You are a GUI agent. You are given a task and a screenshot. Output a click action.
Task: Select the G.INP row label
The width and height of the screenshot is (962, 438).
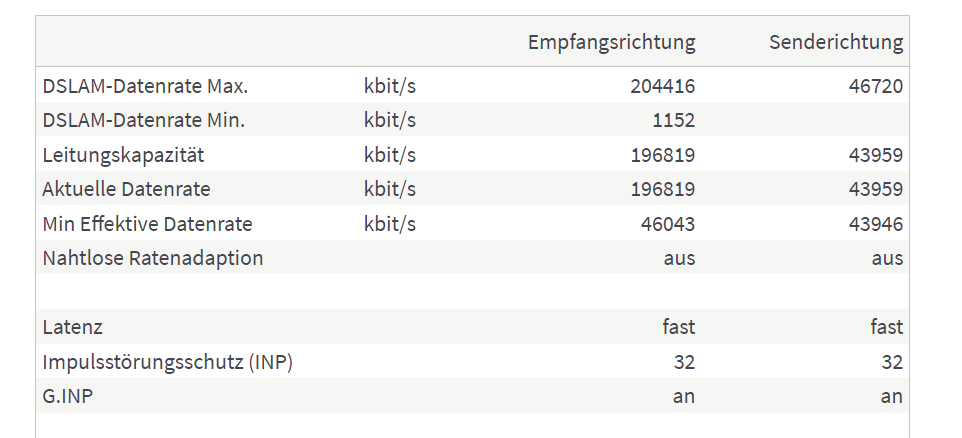pyautogui.click(x=67, y=396)
